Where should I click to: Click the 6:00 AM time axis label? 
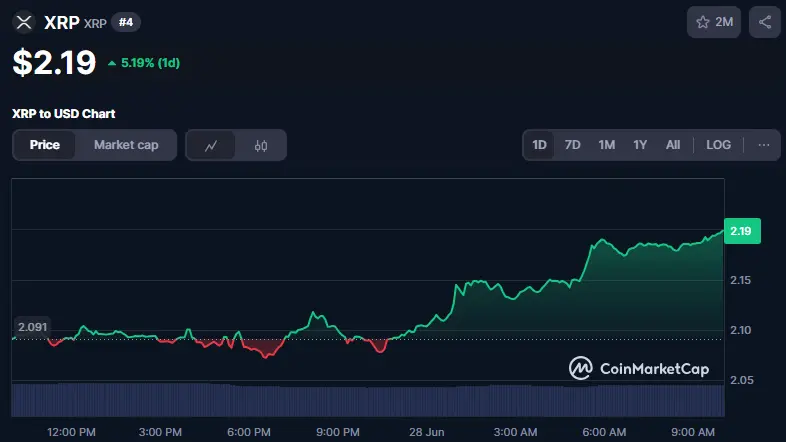pyautogui.click(x=604, y=432)
